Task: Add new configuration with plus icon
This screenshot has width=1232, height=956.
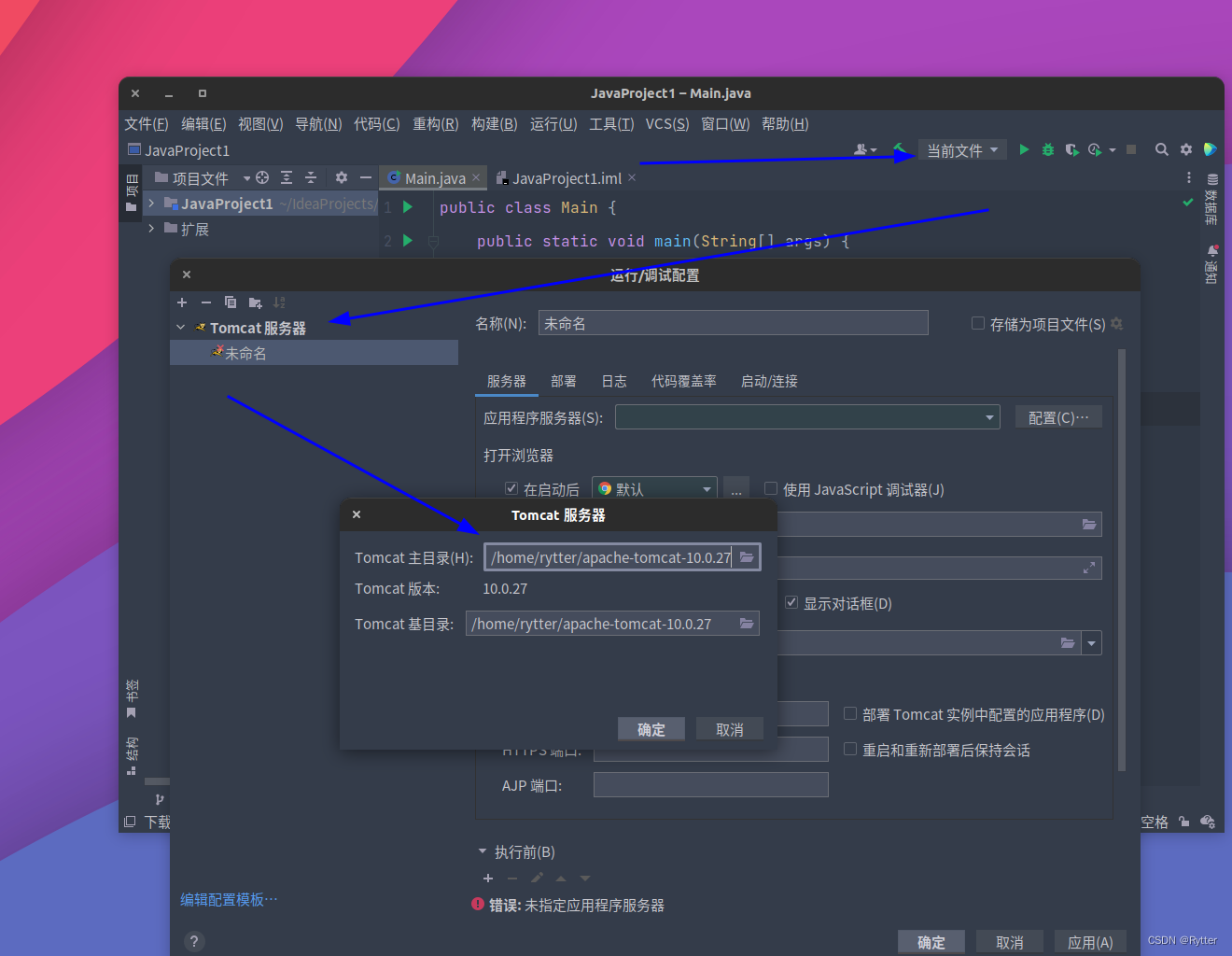Action: [182, 302]
